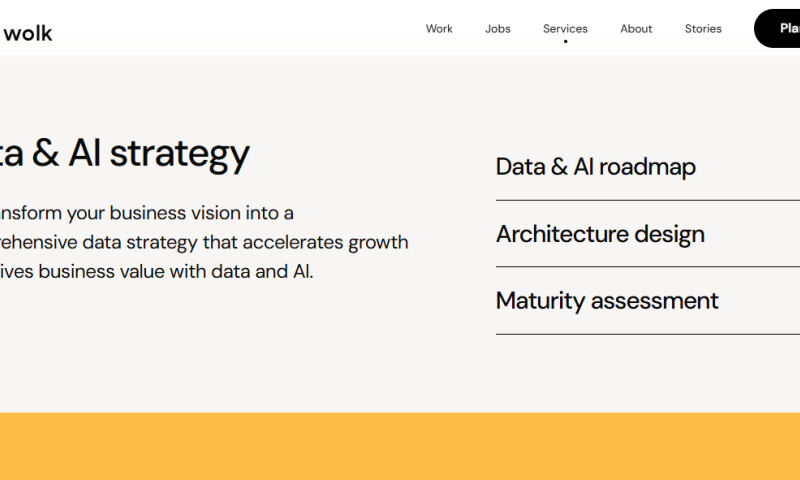Viewport: 800px width, 480px height.
Task: Navigate to Stories
Action: (x=703, y=29)
